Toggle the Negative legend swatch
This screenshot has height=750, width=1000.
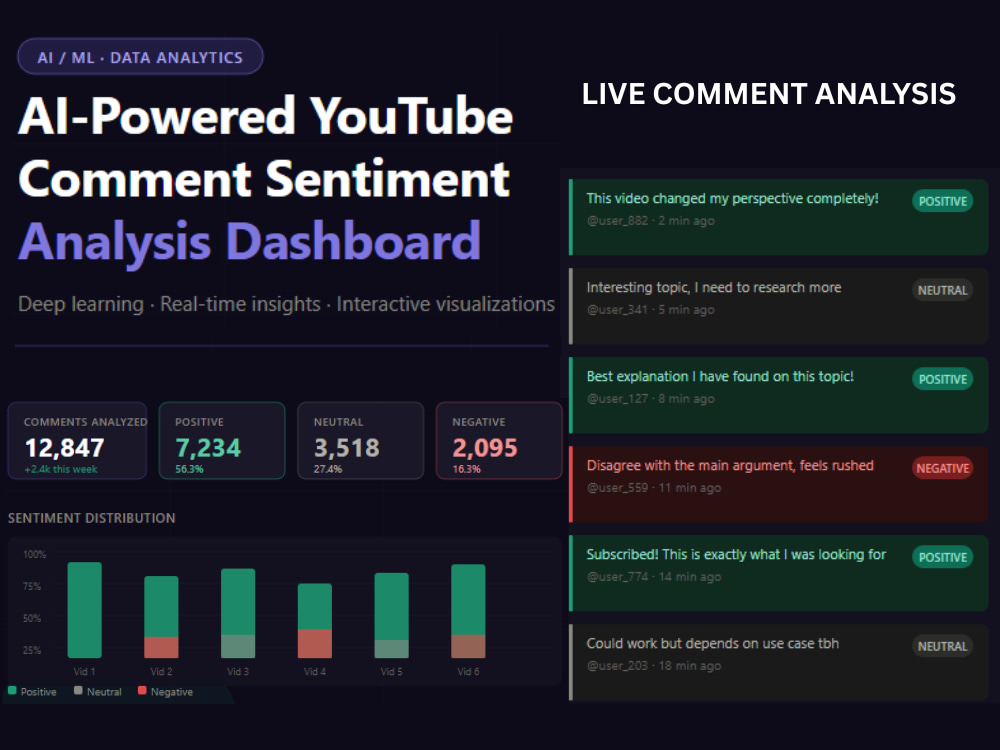point(142,691)
